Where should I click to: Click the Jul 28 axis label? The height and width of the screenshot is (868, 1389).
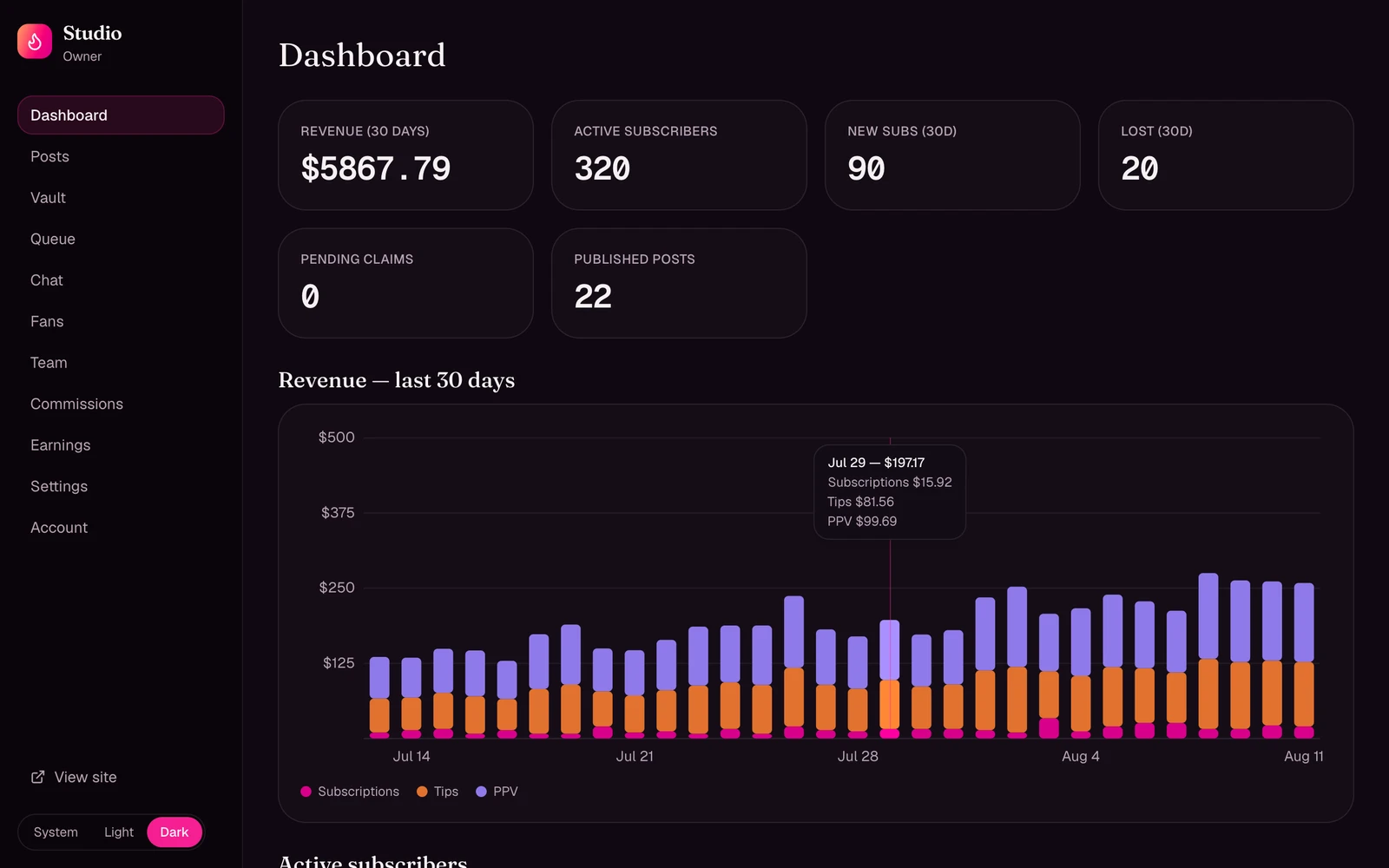click(858, 756)
